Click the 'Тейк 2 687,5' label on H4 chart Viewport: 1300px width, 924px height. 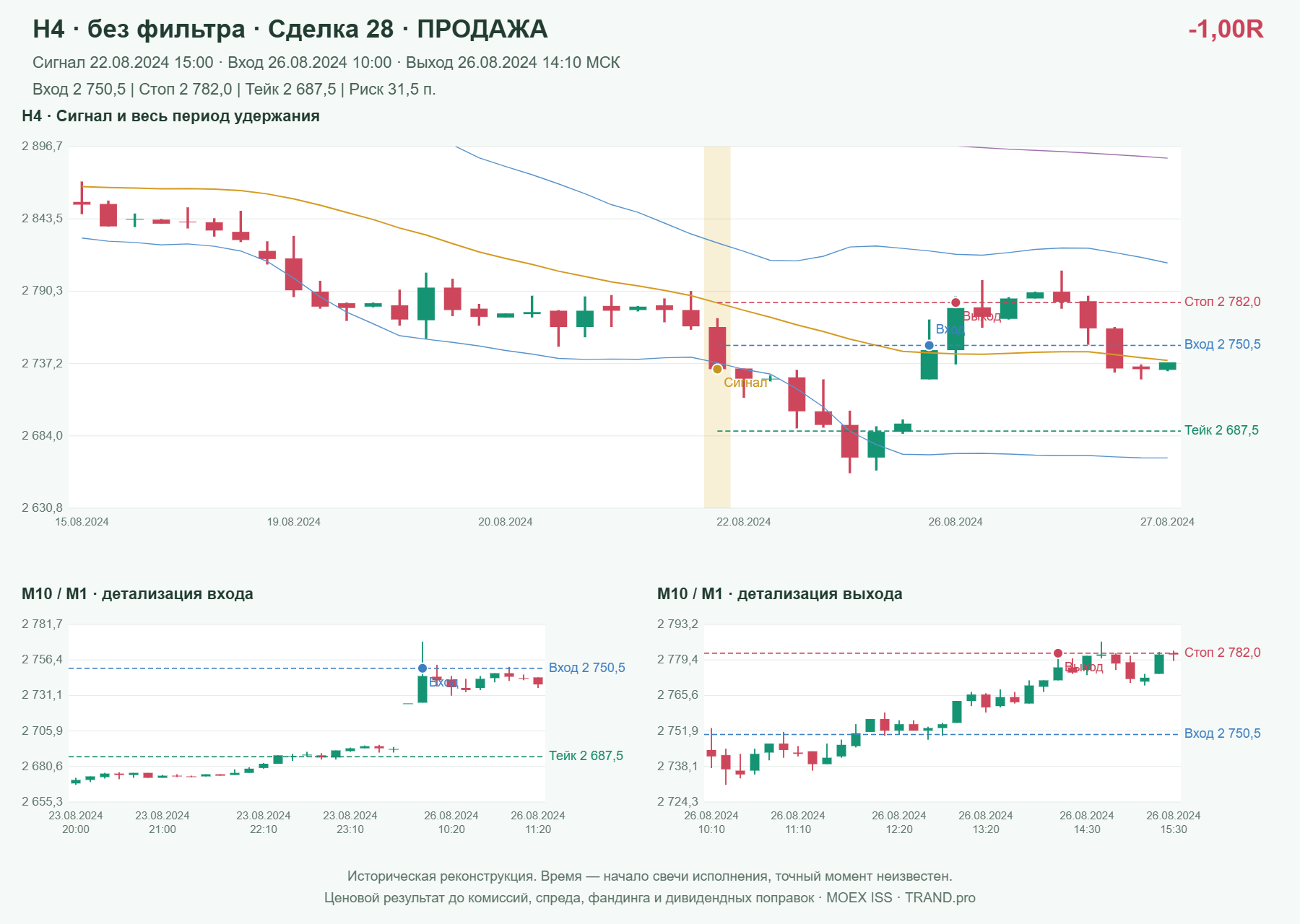[x=1221, y=430]
